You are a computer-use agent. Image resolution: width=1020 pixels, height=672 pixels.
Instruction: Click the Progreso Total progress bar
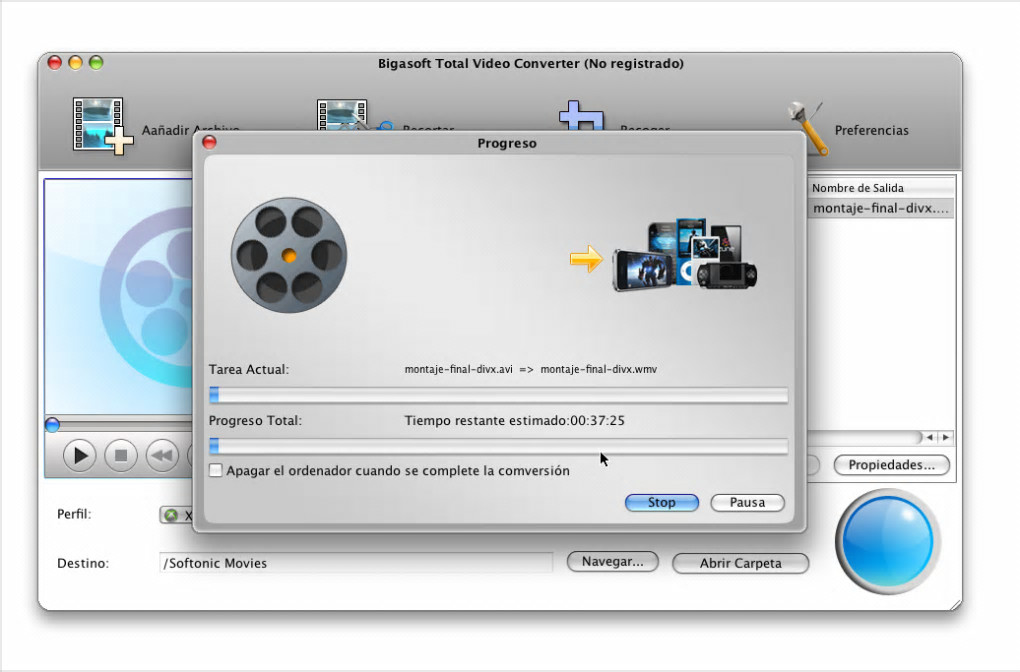[498, 446]
